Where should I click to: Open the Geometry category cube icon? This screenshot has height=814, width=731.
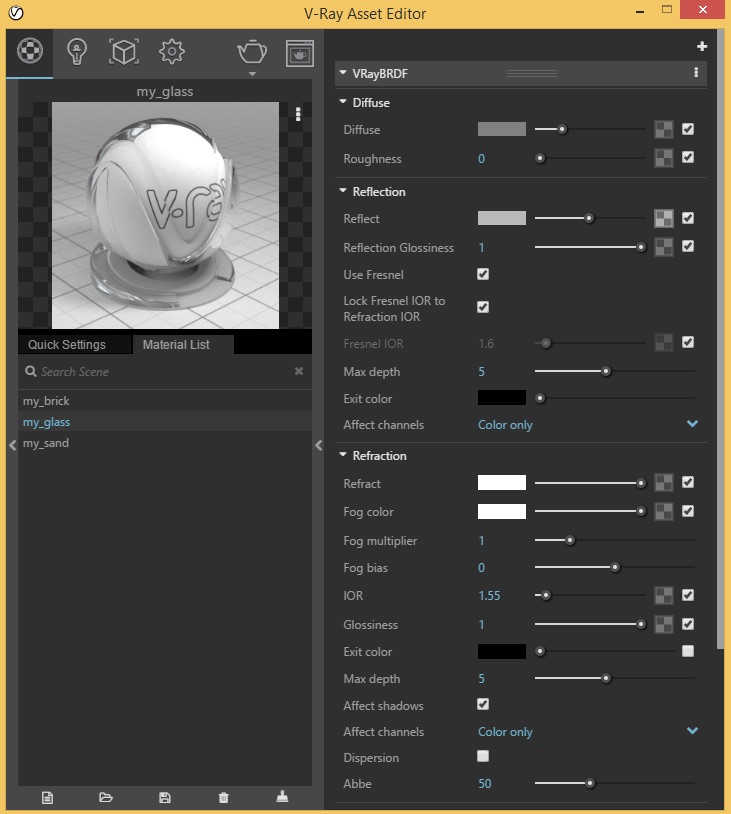click(x=124, y=51)
